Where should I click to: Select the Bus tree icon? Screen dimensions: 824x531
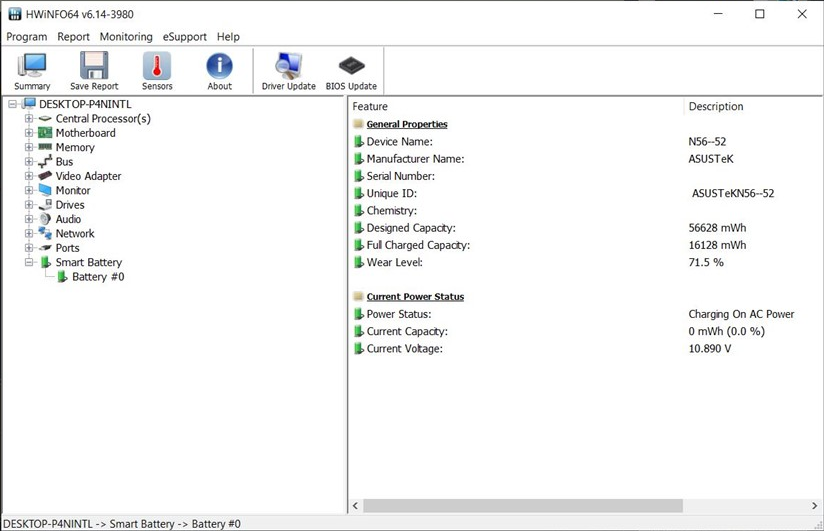tap(45, 161)
